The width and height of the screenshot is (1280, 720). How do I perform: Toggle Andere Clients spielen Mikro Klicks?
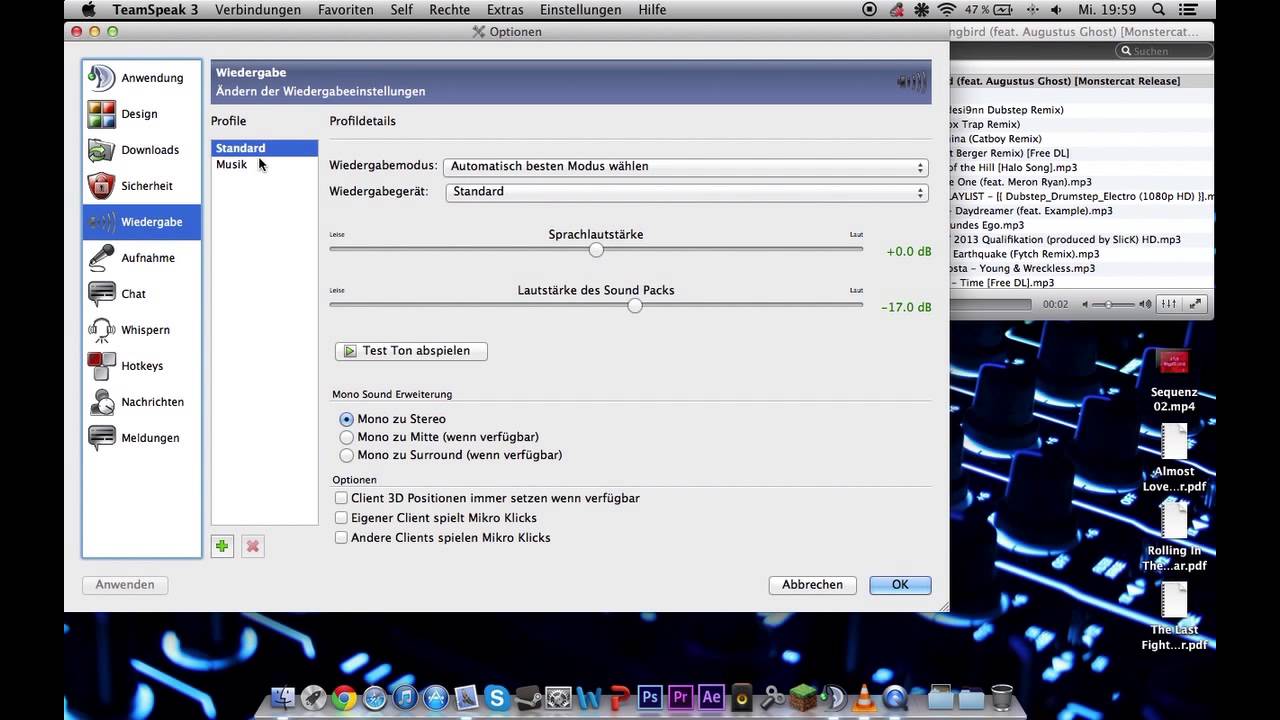click(x=442, y=538)
